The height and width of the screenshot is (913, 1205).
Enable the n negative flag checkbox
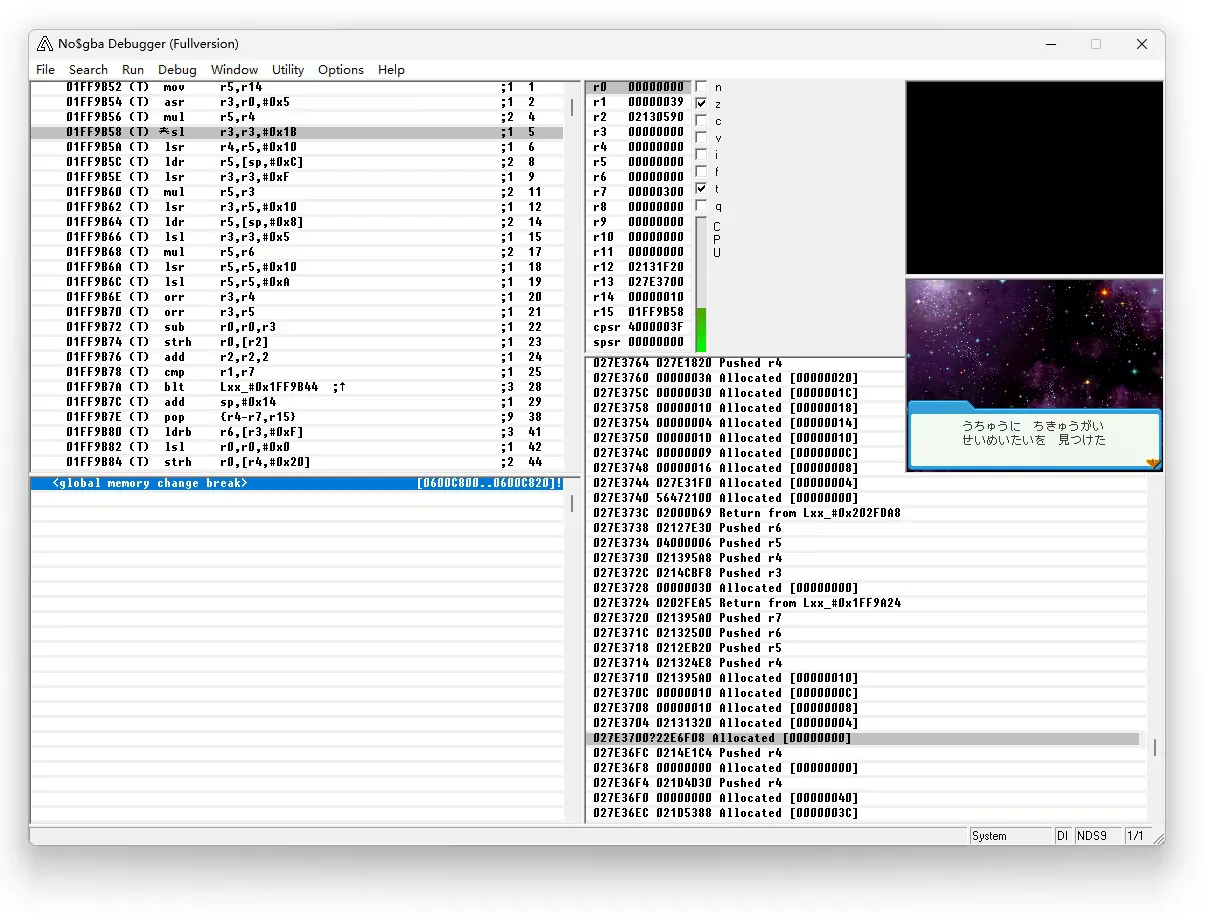coord(701,87)
